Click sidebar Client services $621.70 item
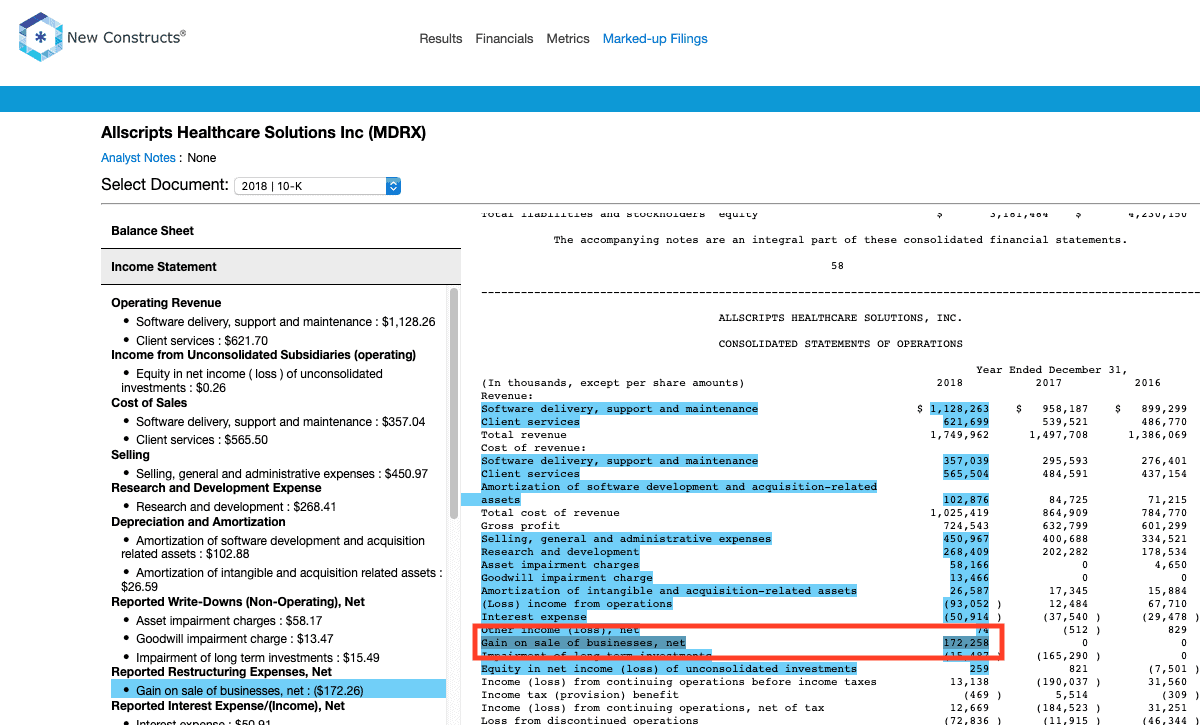Image resolution: width=1200 pixels, height=725 pixels. (204, 341)
